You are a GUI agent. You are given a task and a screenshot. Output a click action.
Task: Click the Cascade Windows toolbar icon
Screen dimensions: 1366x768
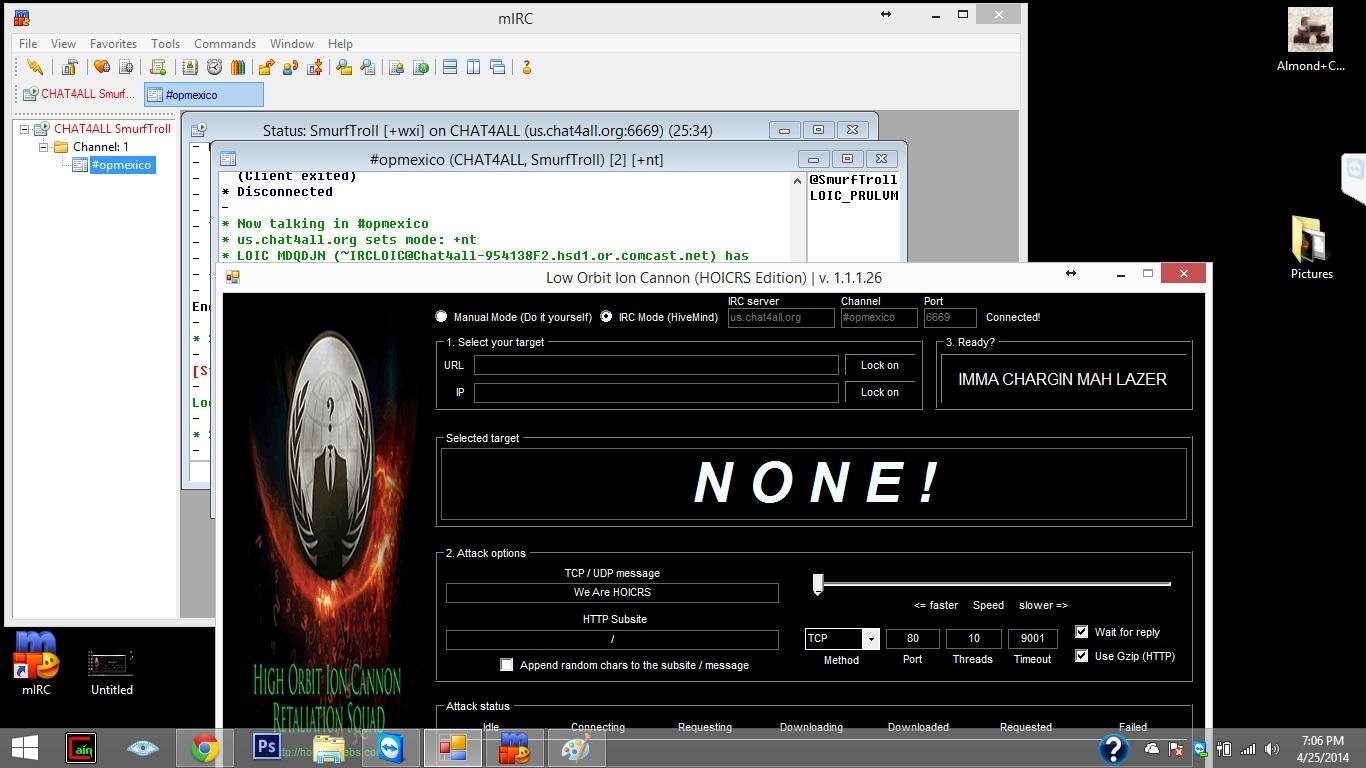[497, 67]
